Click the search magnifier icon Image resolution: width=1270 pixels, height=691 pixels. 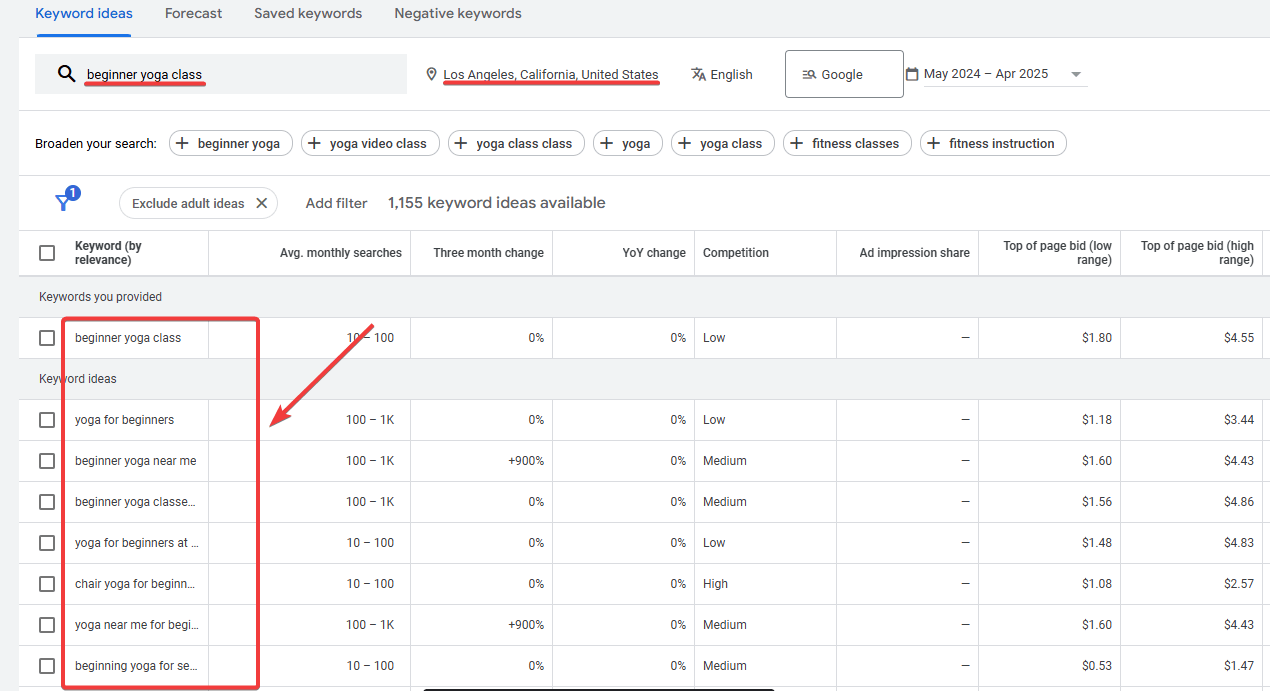[x=66, y=74]
